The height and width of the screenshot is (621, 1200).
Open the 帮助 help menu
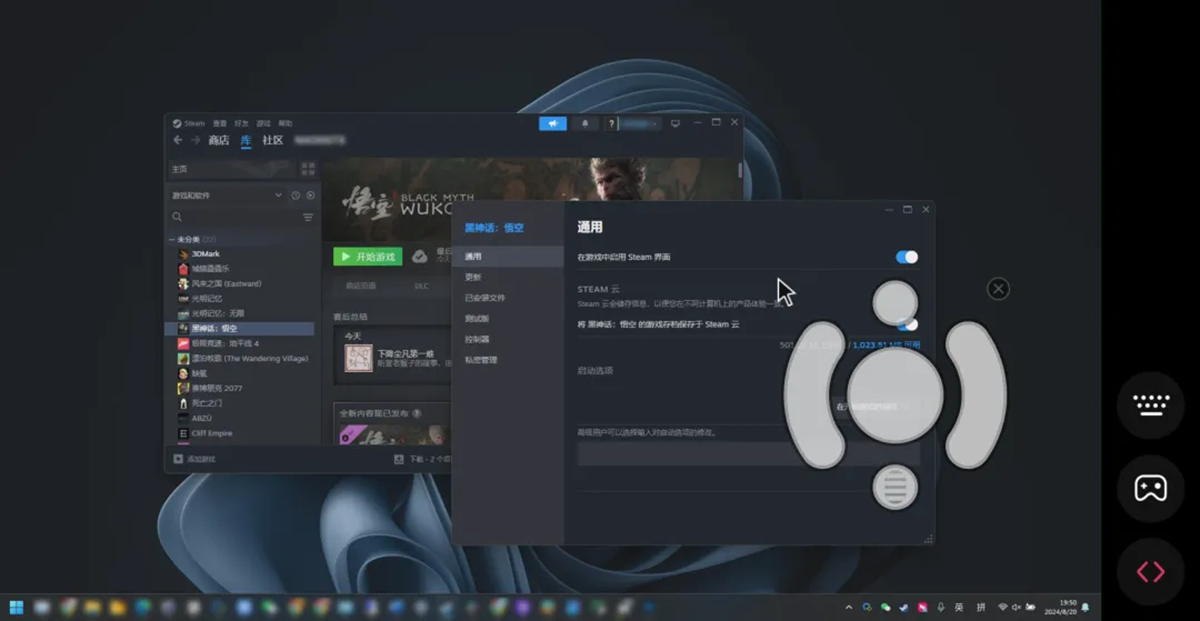pyautogui.click(x=285, y=123)
